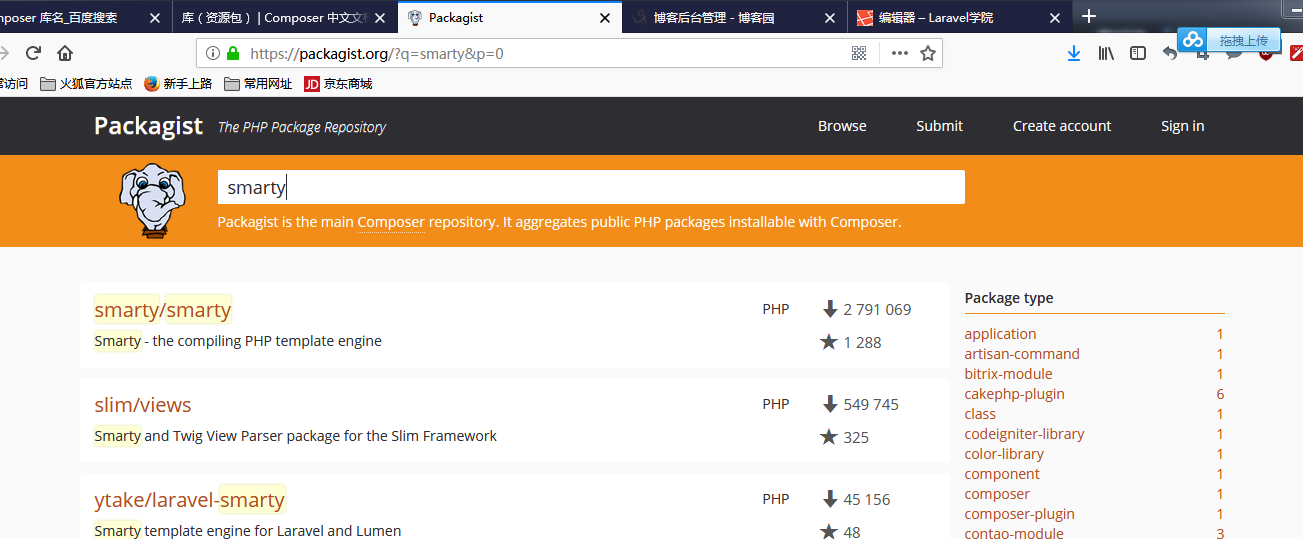Click Sign in link
Screen dimensions: 1303x539
(1182, 126)
